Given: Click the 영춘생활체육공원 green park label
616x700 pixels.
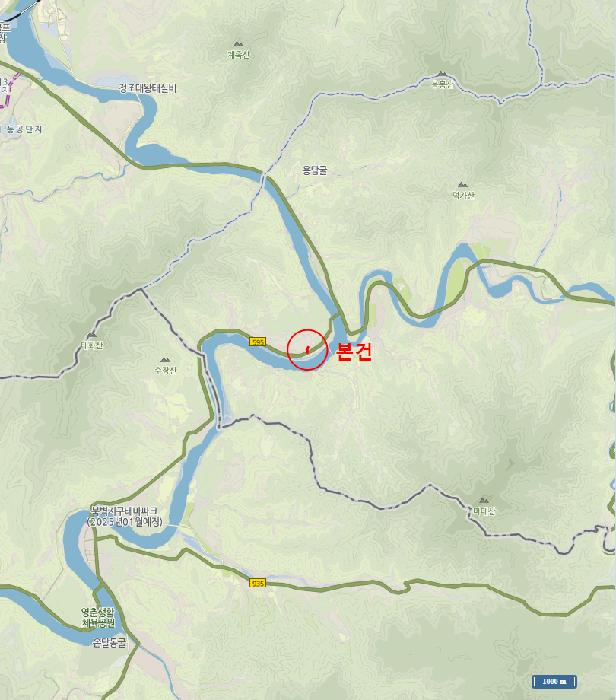Looking at the screenshot, I should (98, 618).
